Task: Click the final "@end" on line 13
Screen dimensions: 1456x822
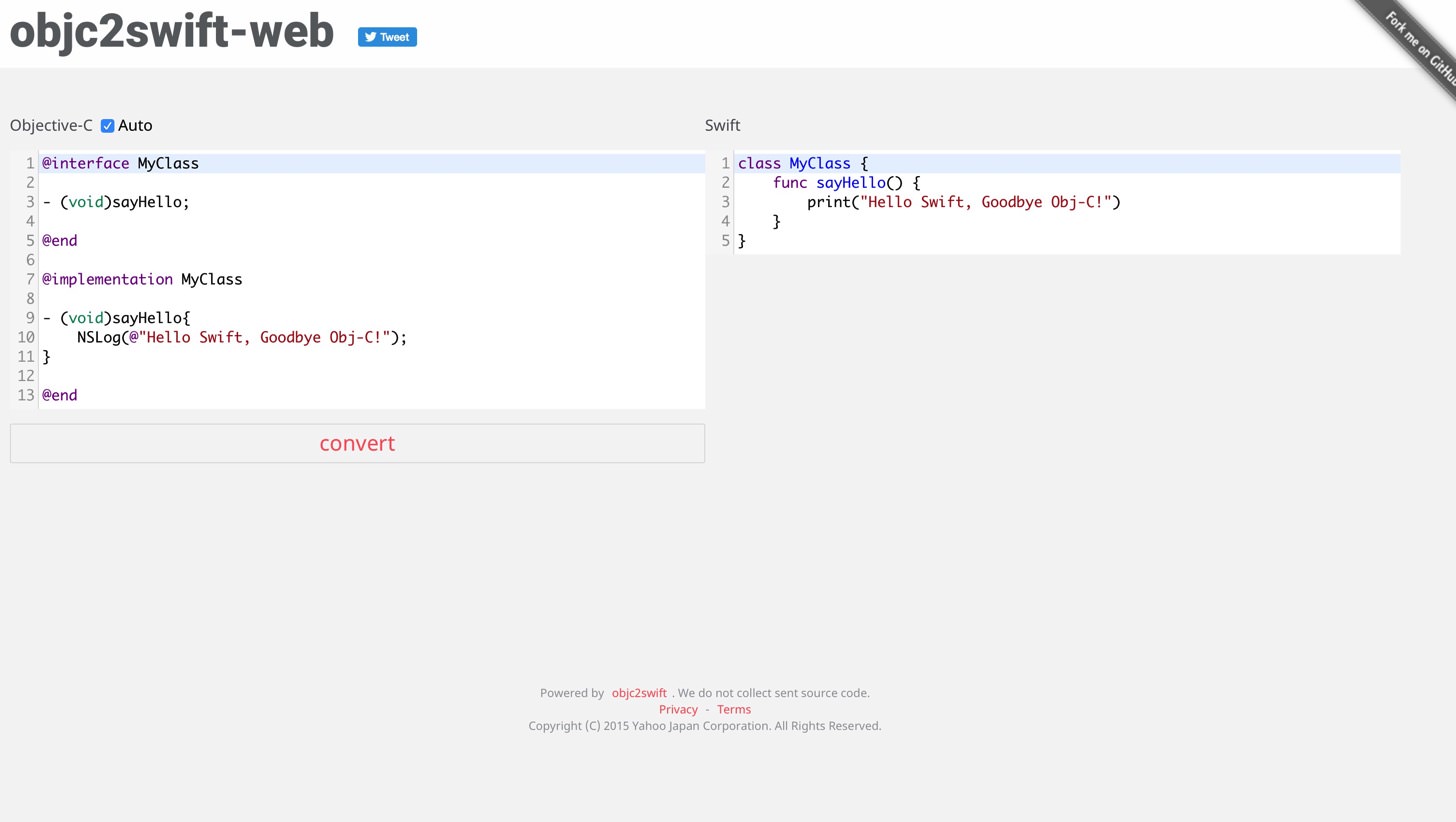Action: click(x=59, y=395)
